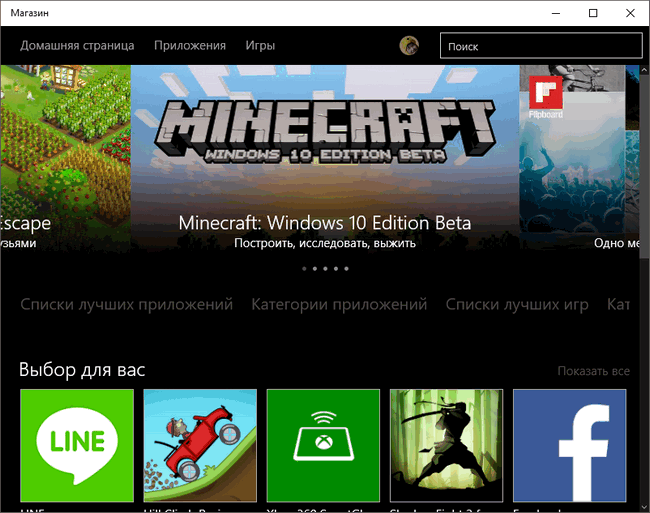Click the Построить, исследовать, выжить subtitle
The image size is (650, 513).
tap(325, 243)
